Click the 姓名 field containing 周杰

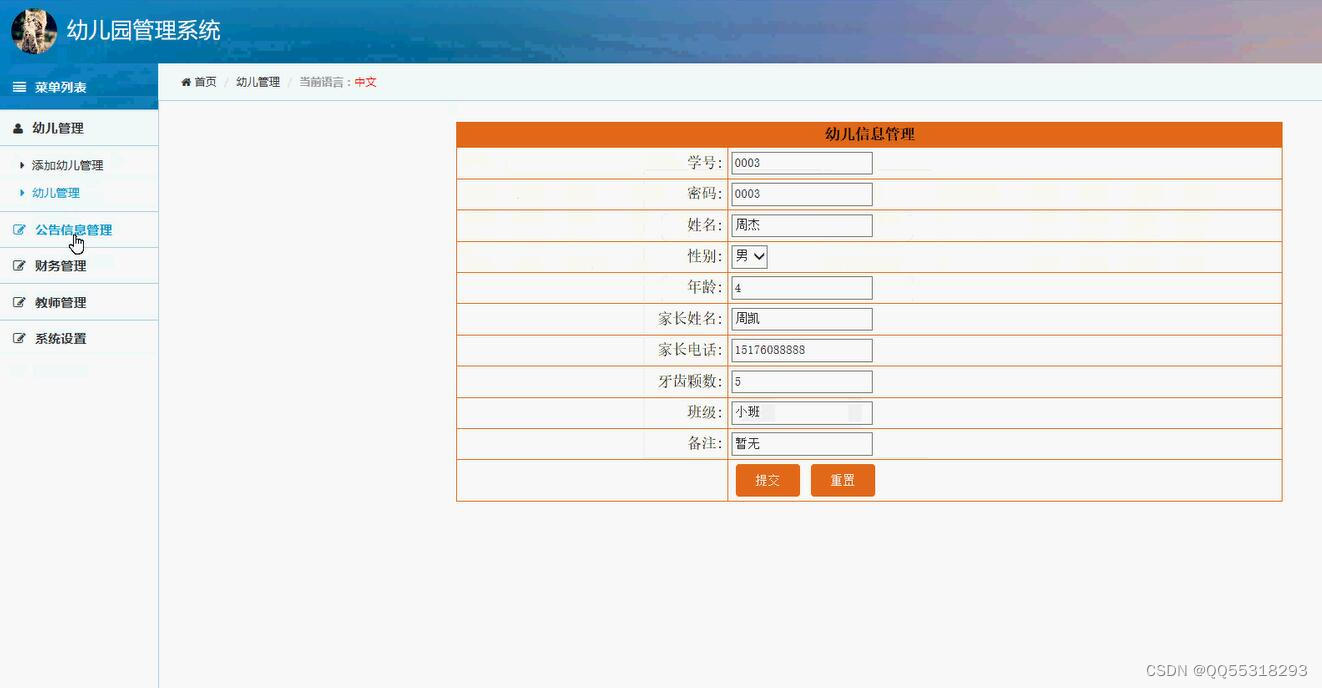coord(802,225)
